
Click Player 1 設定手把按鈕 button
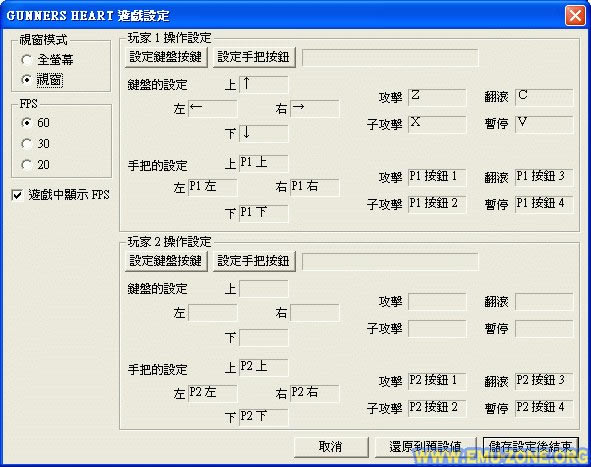coord(254,57)
